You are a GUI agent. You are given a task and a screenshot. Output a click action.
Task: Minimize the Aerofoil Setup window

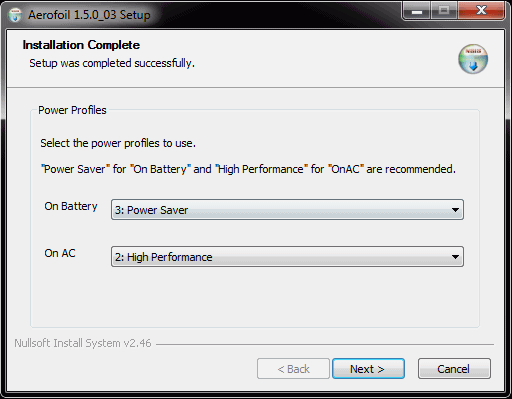[417, 11]
